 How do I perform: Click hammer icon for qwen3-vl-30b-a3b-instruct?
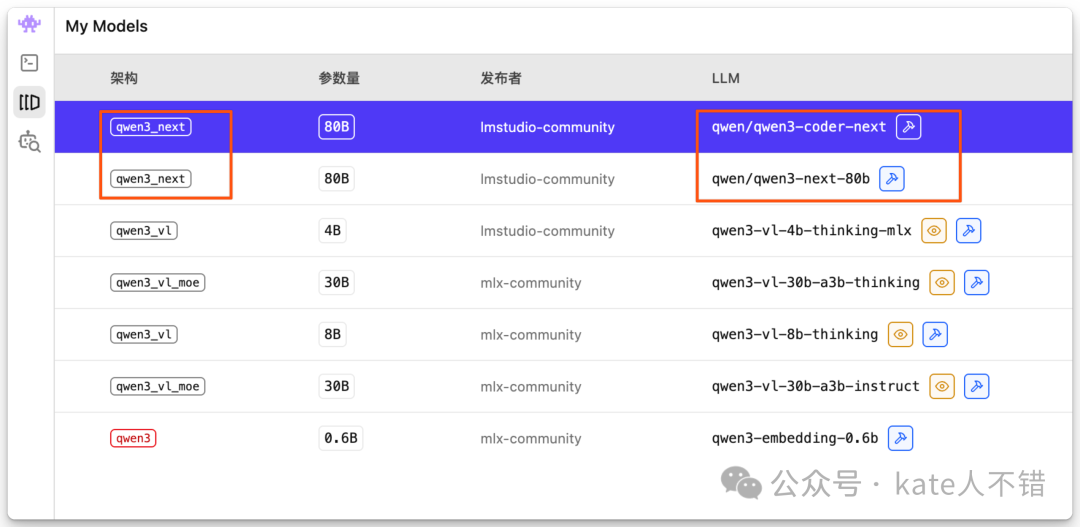click(x=977, y=386)
